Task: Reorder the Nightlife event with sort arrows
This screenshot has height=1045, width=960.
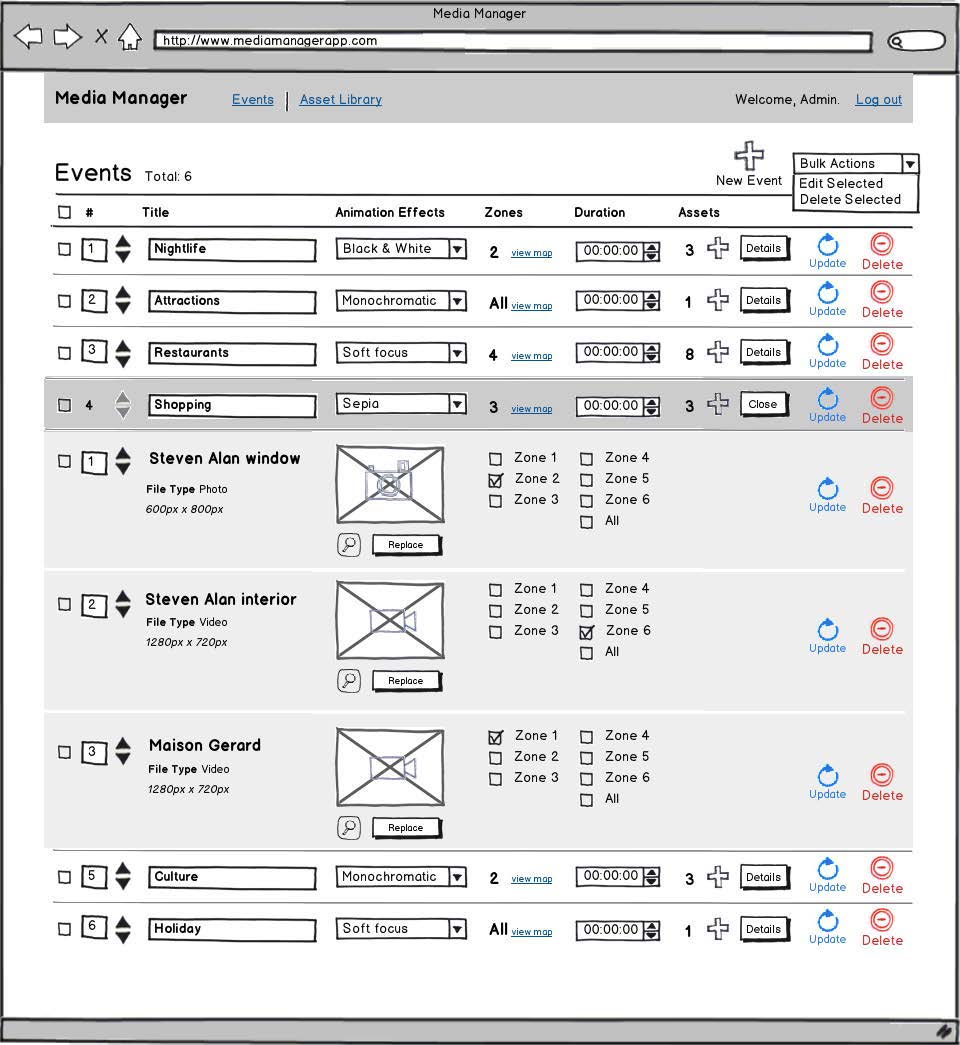Action: (x=123, y=249)
